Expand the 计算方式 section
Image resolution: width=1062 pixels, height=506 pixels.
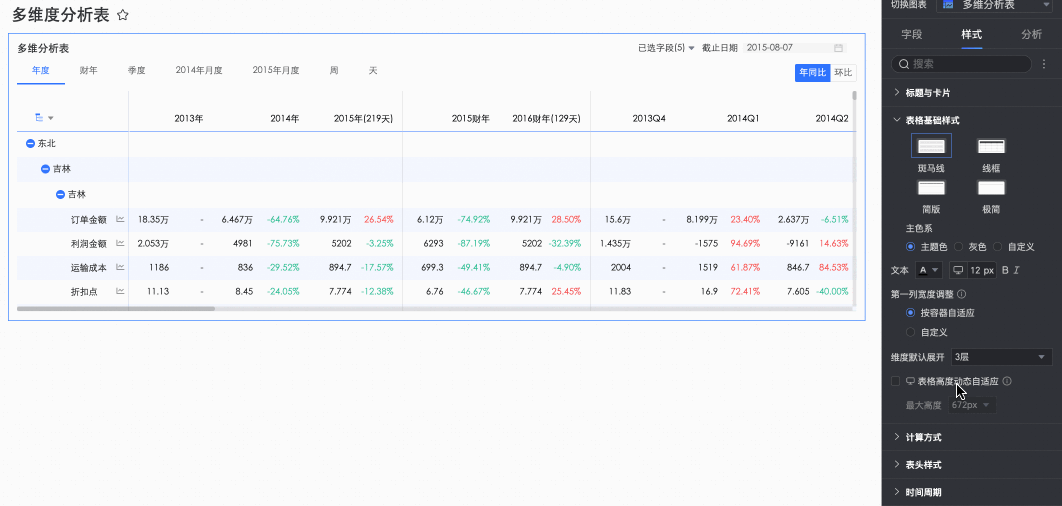point(922,437)
